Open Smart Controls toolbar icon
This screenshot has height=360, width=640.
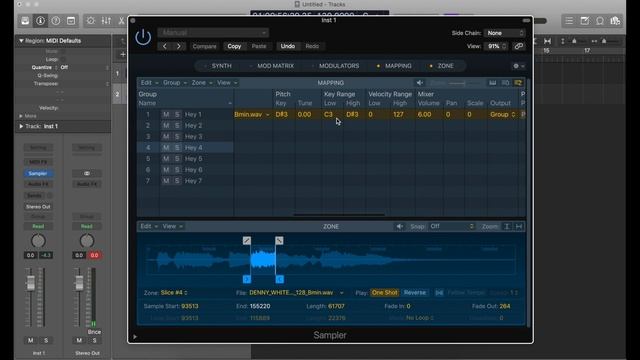(91, 21)
